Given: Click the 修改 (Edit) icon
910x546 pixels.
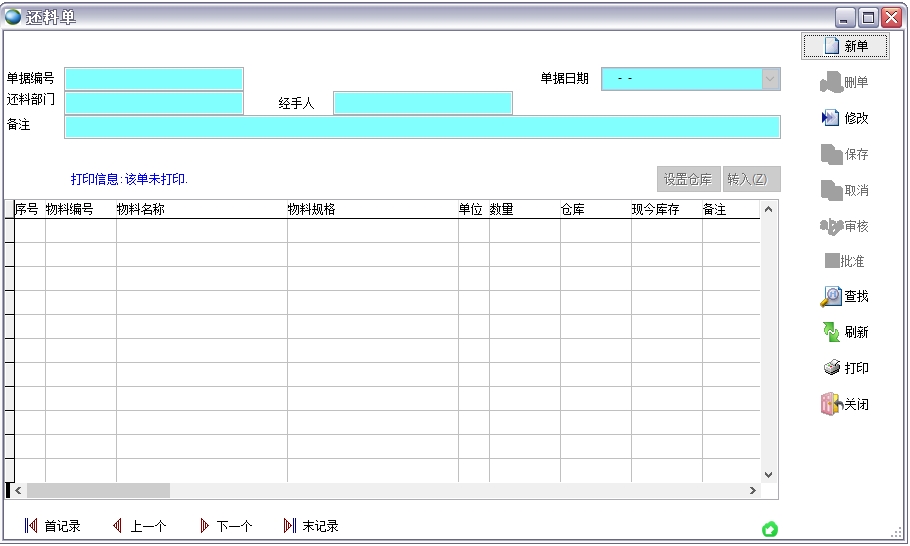Looking at the screenshot, I should (x=830, y=118).
